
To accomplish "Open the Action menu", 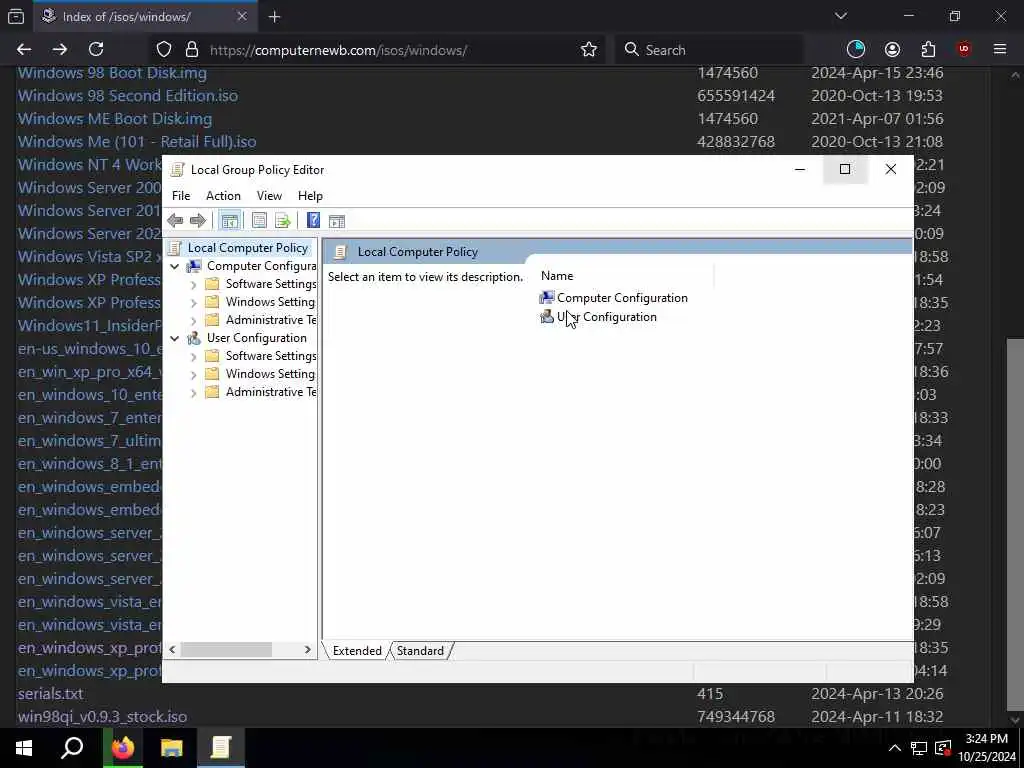I will click(x=223, y=196).
